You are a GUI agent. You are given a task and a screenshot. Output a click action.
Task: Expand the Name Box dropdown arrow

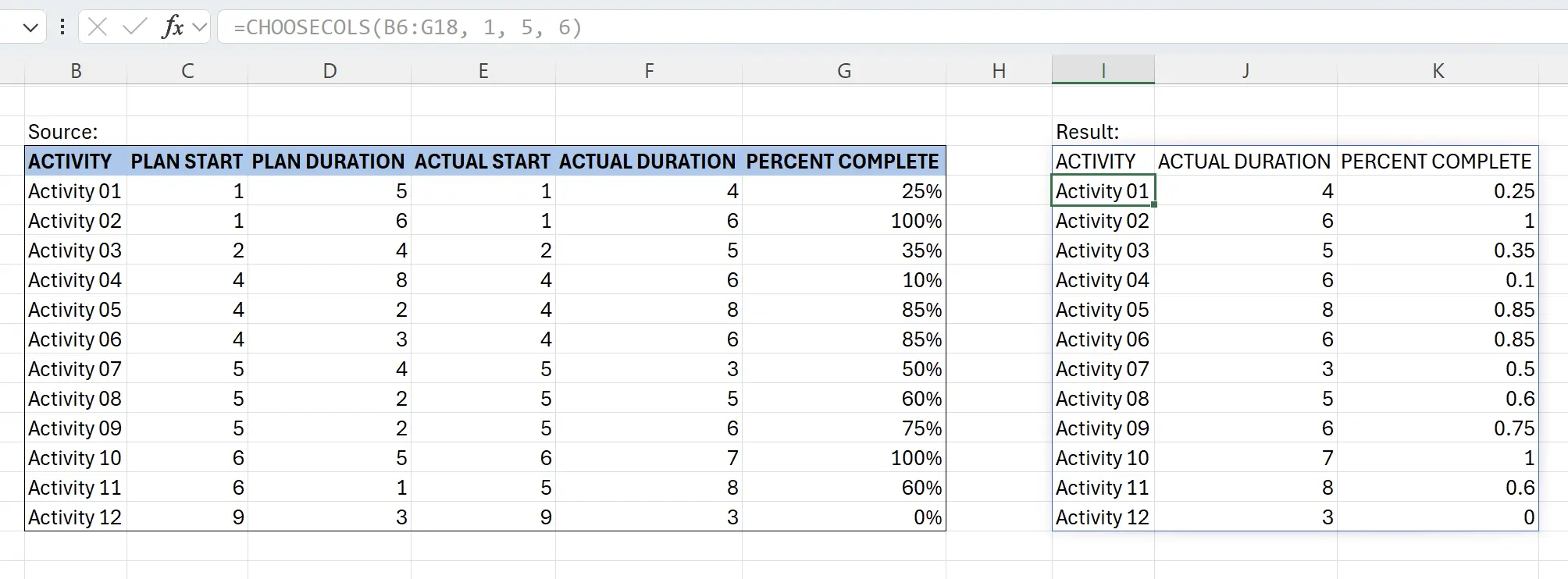(x=30, y=28)
